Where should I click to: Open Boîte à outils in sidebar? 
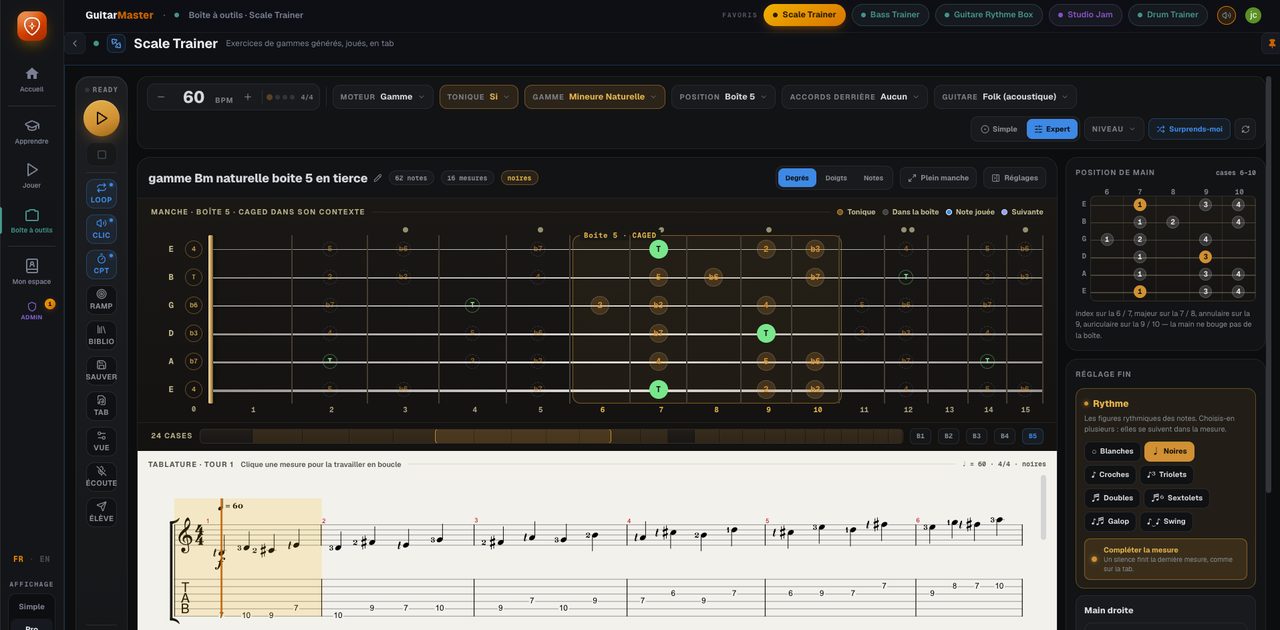pyautogui.click(x=32, y=220)
